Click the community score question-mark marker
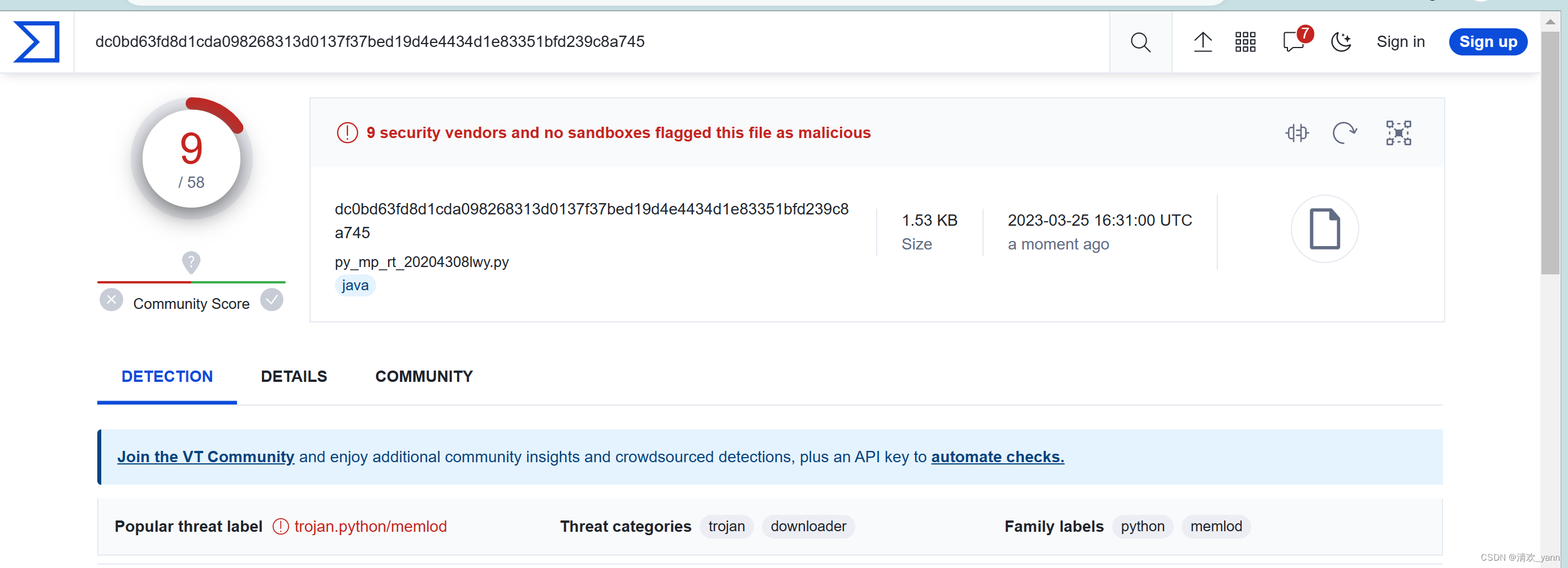This screenshot has width=1568, height=568. [191, 263]
